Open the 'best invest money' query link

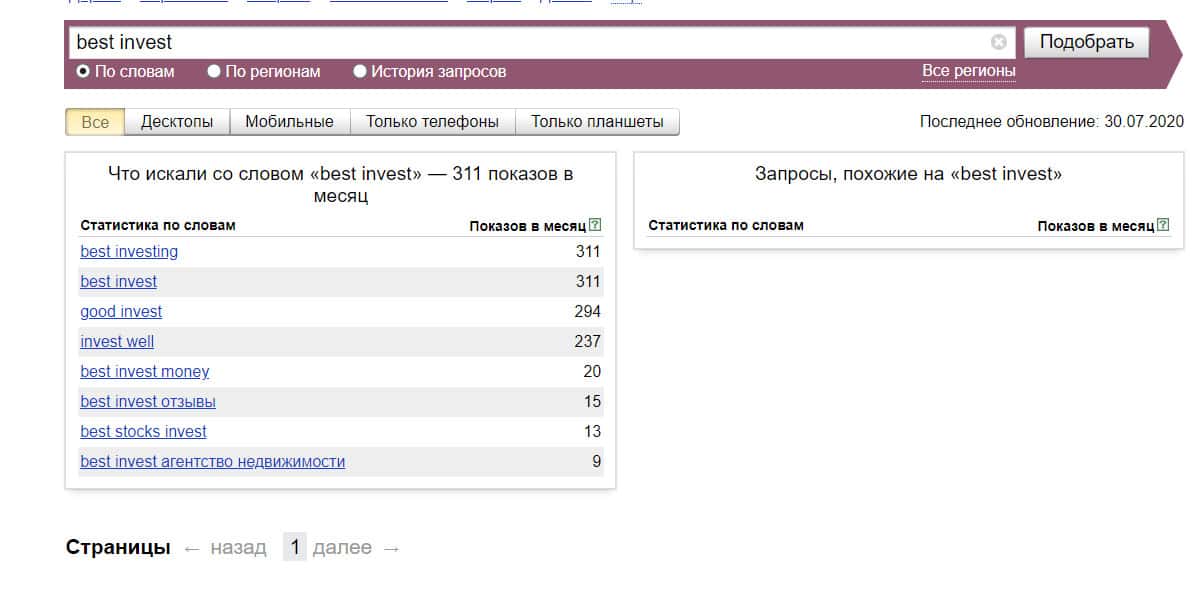coord(145,371)
